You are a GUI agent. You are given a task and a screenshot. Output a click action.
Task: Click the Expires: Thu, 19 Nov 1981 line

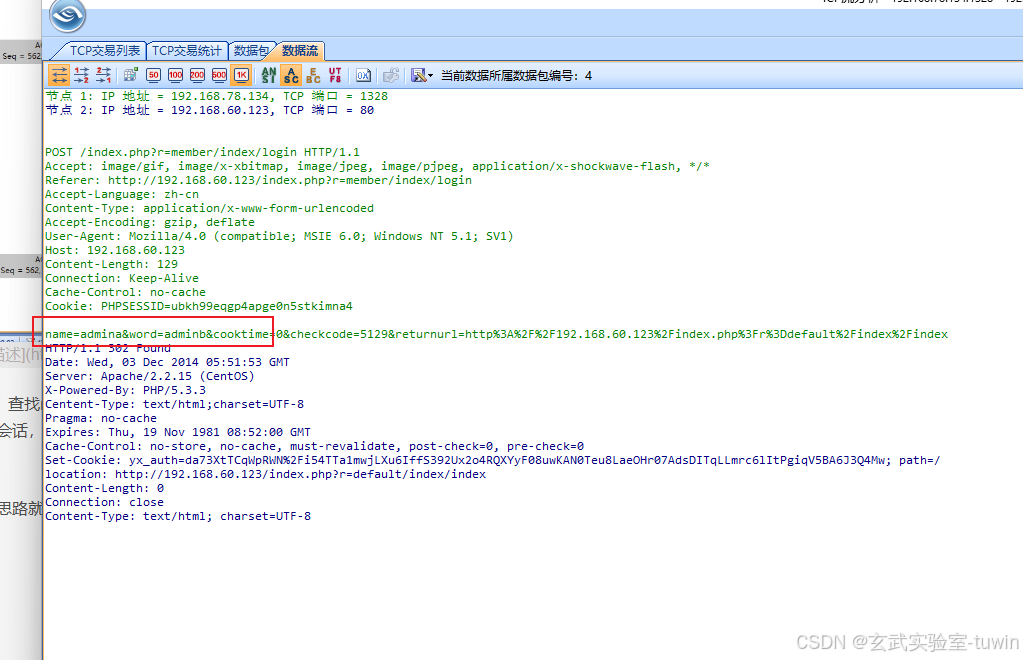(x=177, y=432)
